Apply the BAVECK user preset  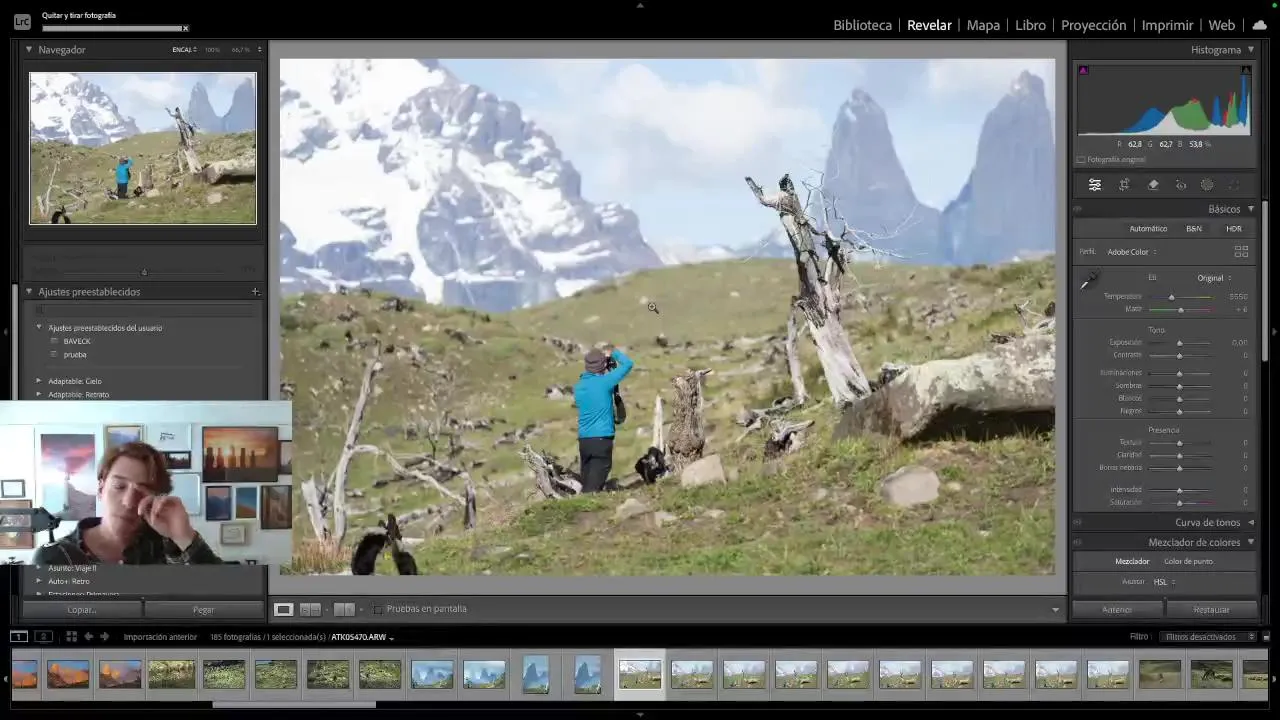click(x=77, y=342)
